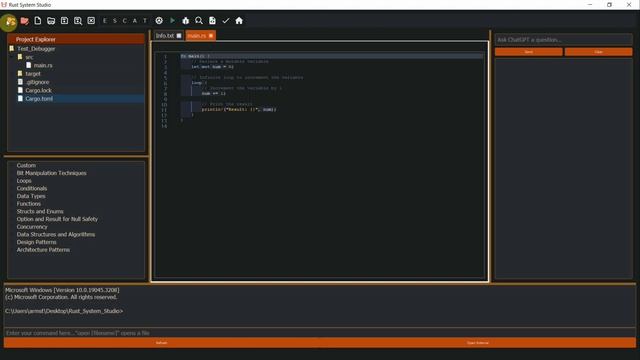This screenshot has width=640, height=360.
Task: Click the red open-folder toolbar icon
Action: click(24, 21)
